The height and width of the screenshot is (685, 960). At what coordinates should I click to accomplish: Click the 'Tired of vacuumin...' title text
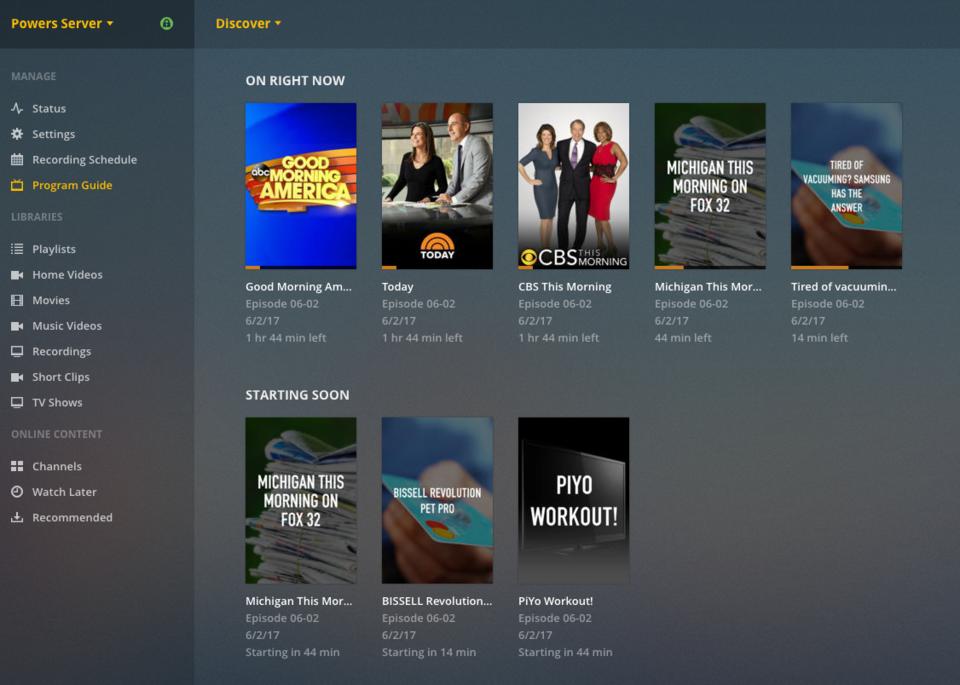843,286
